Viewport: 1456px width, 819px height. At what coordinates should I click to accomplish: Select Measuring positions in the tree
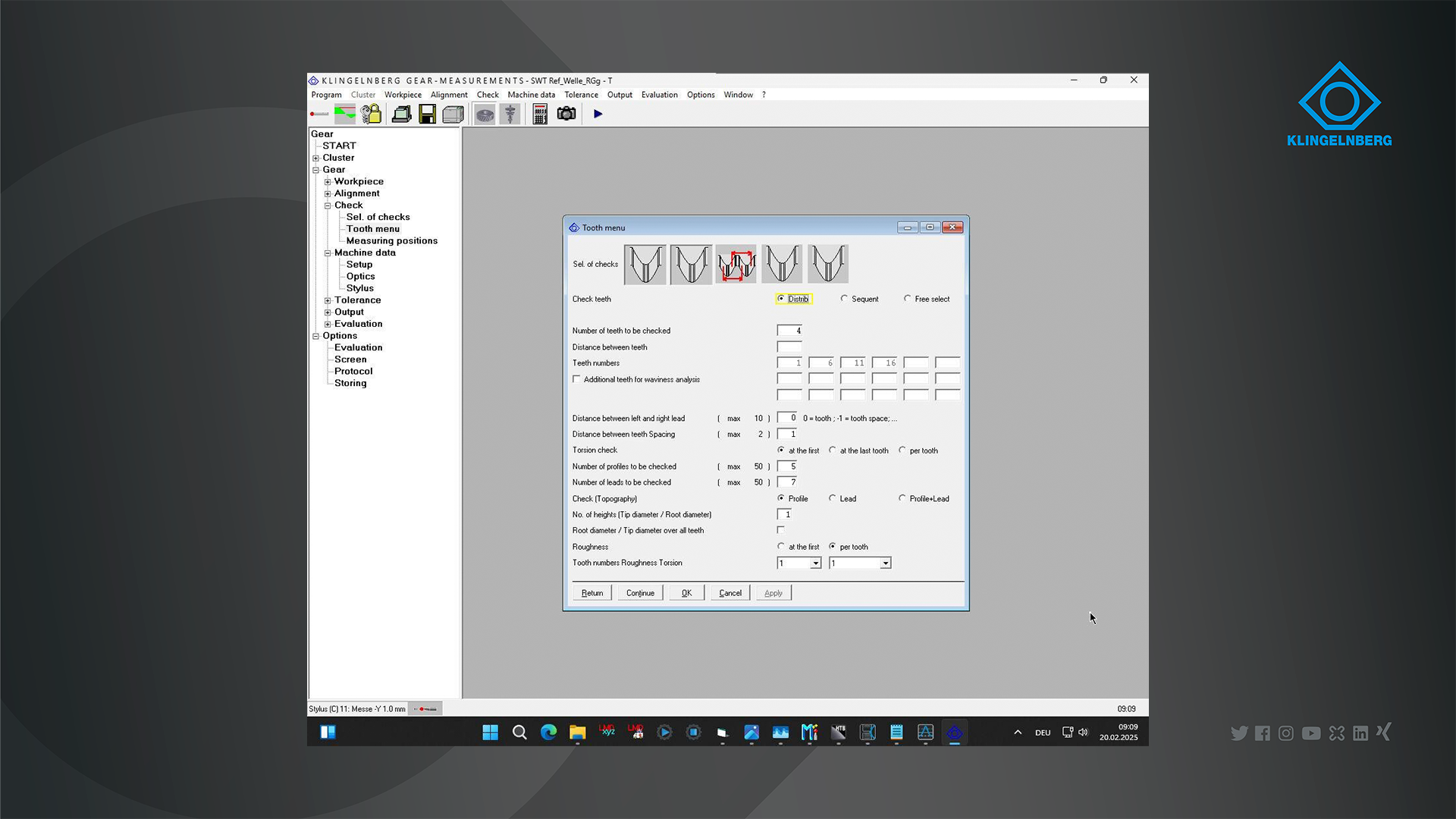tap(392, 241)
